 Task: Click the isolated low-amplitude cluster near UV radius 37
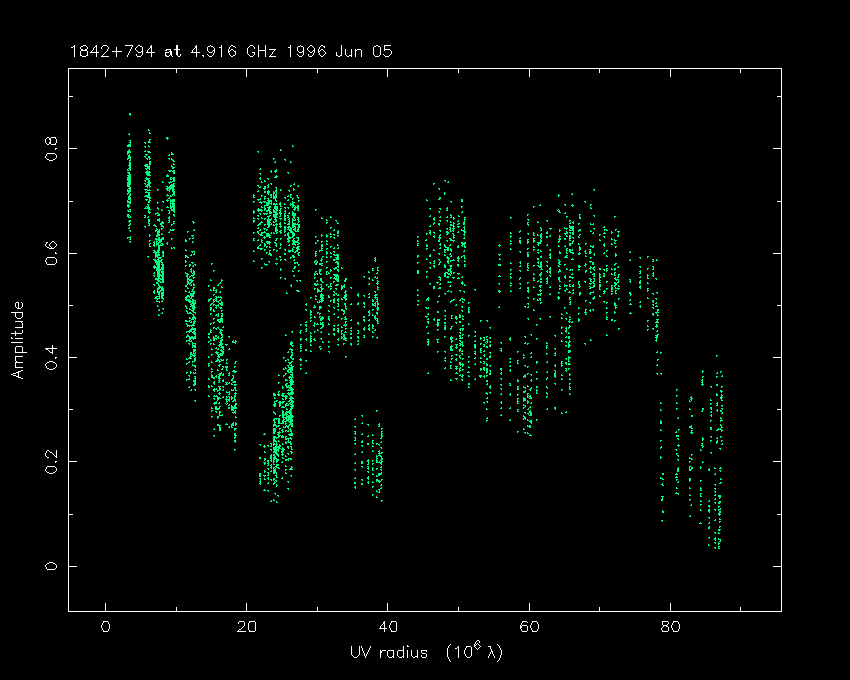coord(368,455)
